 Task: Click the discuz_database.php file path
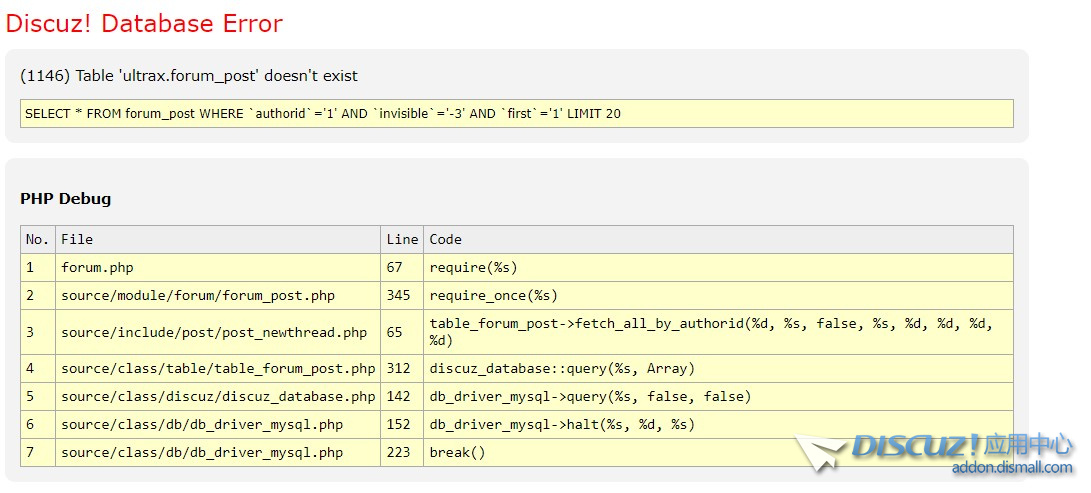coord(218,397)
